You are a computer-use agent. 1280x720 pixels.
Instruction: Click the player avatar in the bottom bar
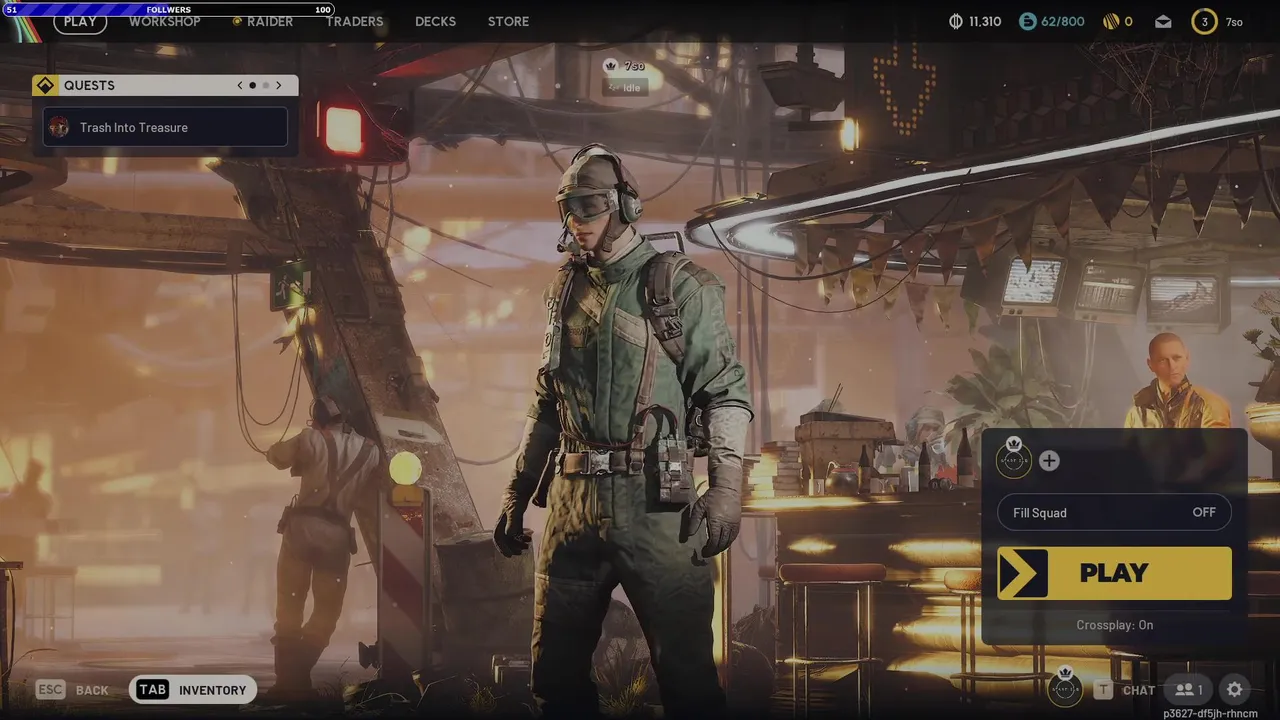(x=1065, y=688)
